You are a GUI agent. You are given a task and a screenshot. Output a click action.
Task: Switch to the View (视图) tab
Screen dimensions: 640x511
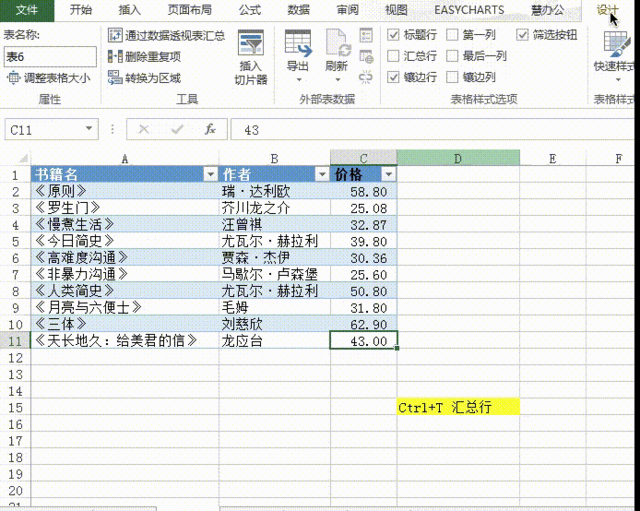[396, 10]
